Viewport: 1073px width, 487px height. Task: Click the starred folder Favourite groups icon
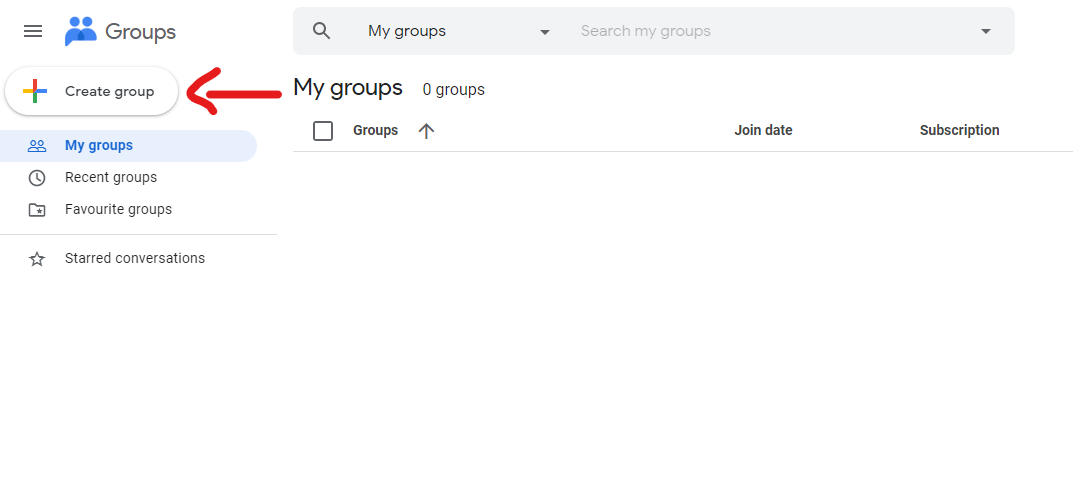[x=37, y=210]
